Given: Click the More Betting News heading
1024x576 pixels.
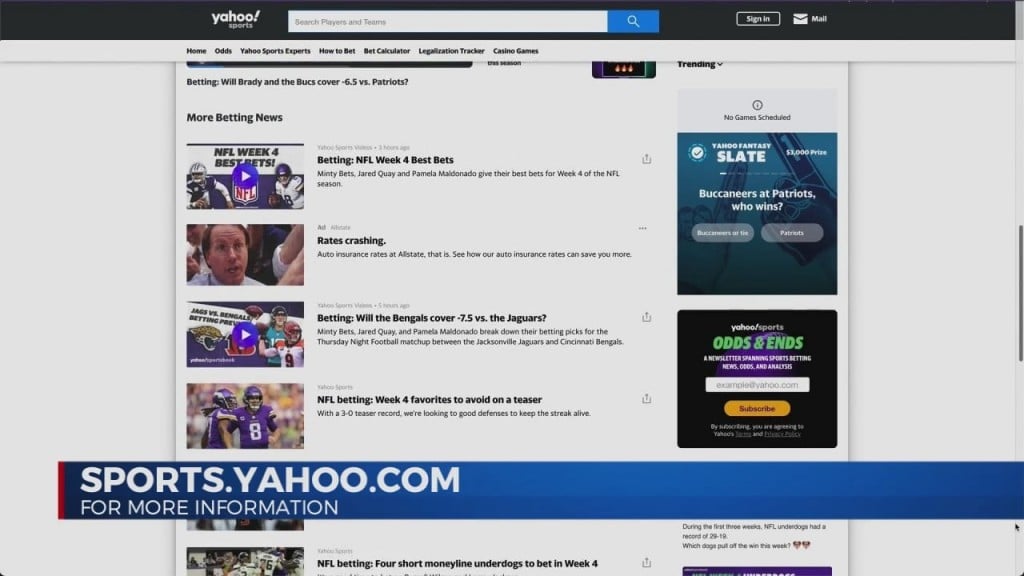Looking at the screenshot, I should point(234,118).
